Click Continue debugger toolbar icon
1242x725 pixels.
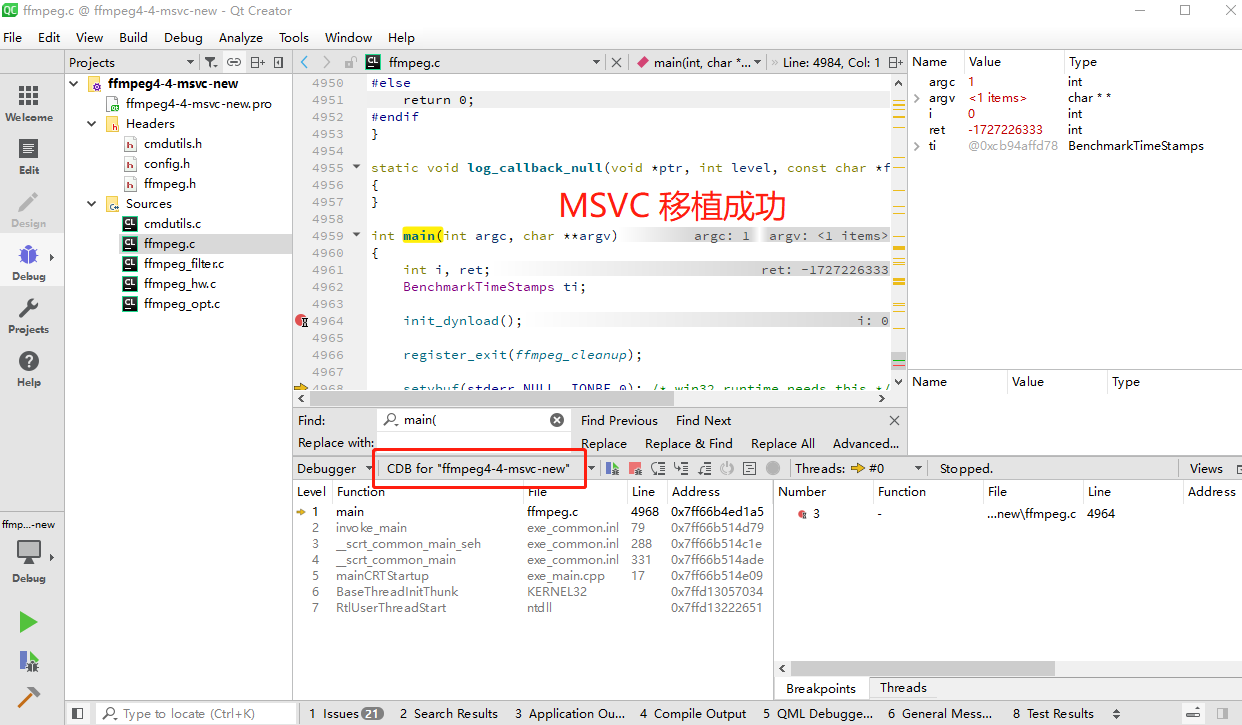612,468
